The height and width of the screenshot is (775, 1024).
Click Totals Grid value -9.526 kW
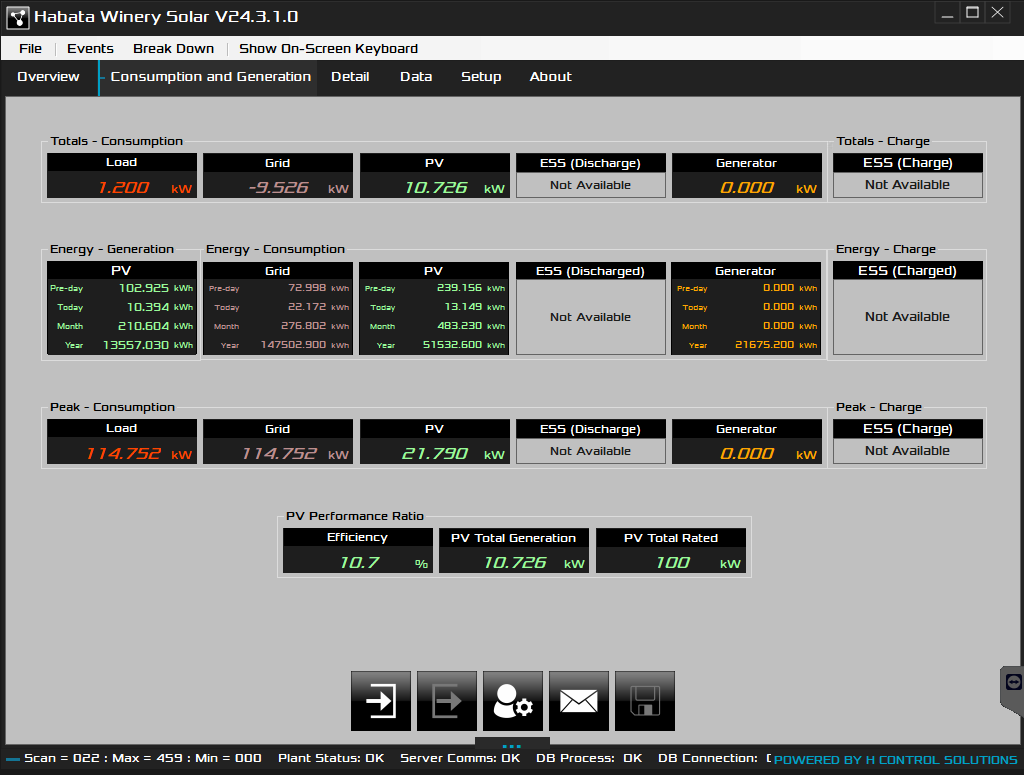278,185
